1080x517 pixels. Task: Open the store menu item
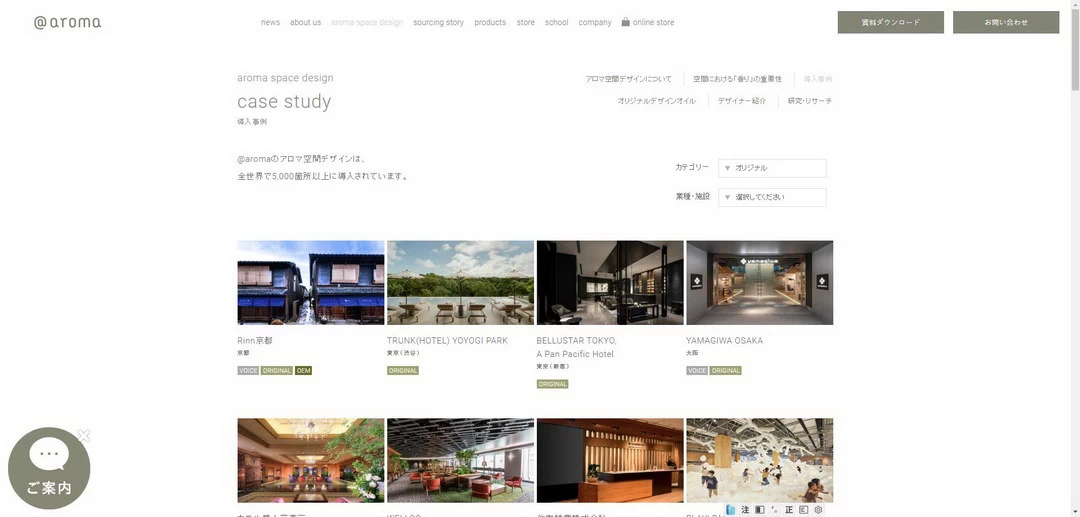click(526, 22)
